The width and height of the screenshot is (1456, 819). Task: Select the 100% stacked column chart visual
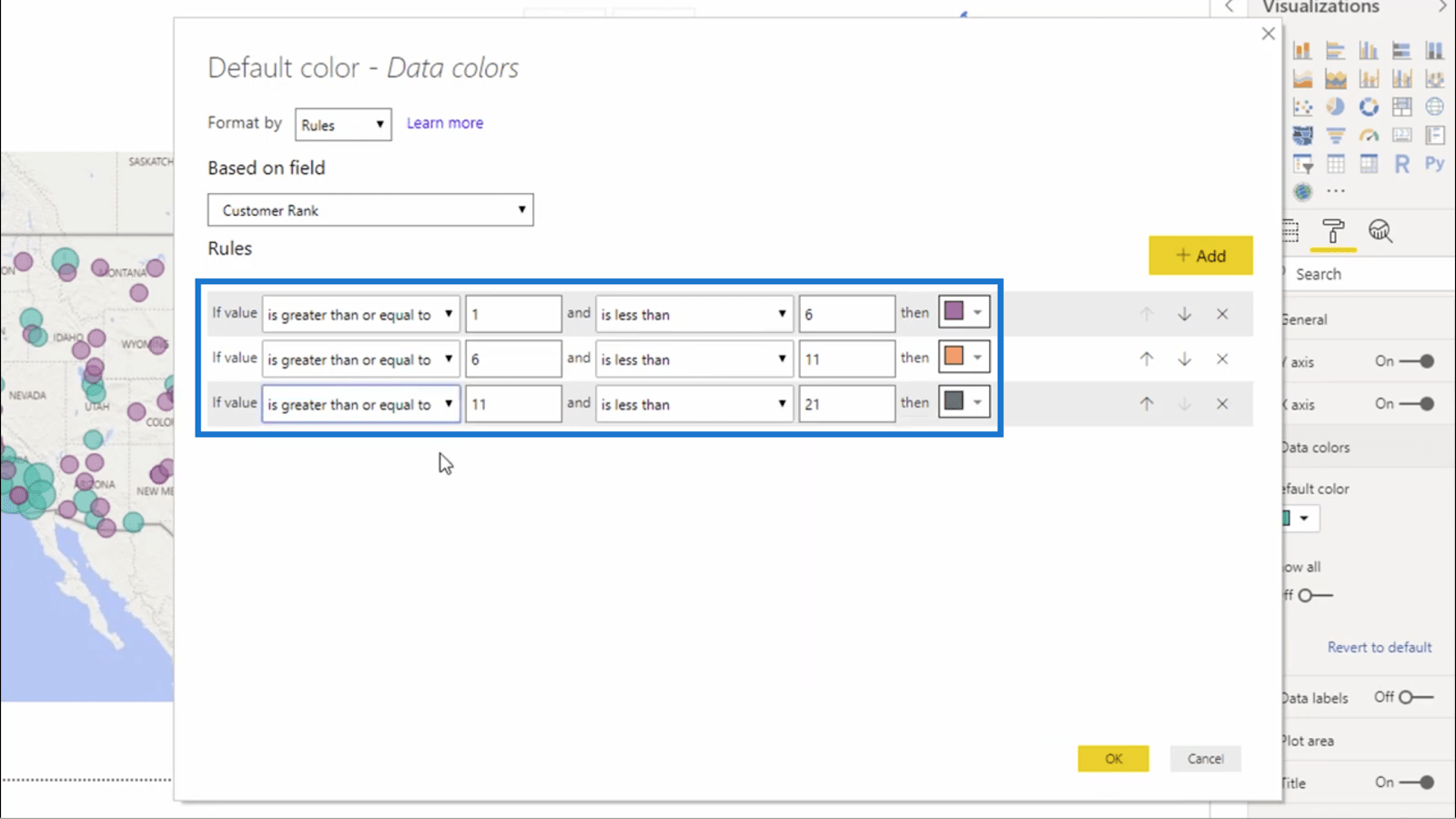pos(1435,50)
